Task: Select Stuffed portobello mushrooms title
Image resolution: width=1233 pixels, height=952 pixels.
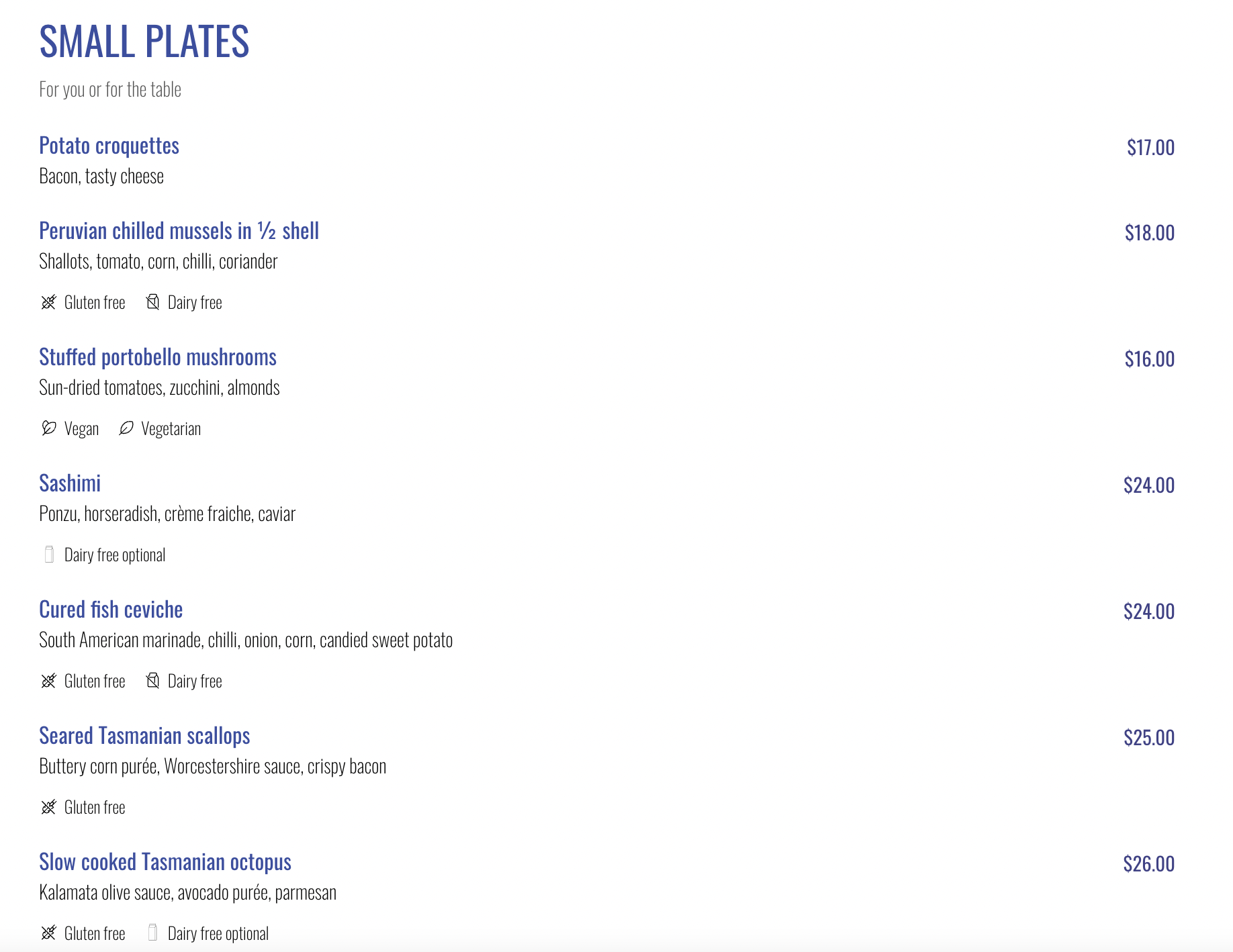Action: point(158,357)
